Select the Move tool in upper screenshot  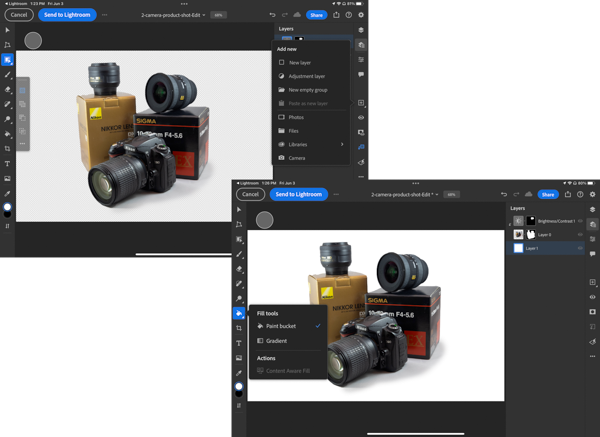tap(7, 30)
